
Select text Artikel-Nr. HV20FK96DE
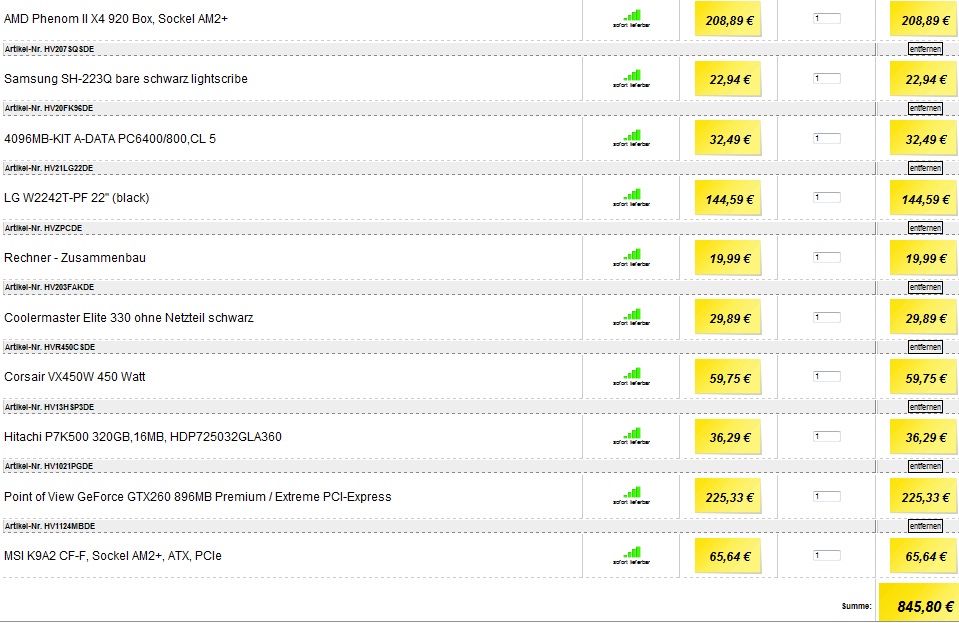(49, 108)
